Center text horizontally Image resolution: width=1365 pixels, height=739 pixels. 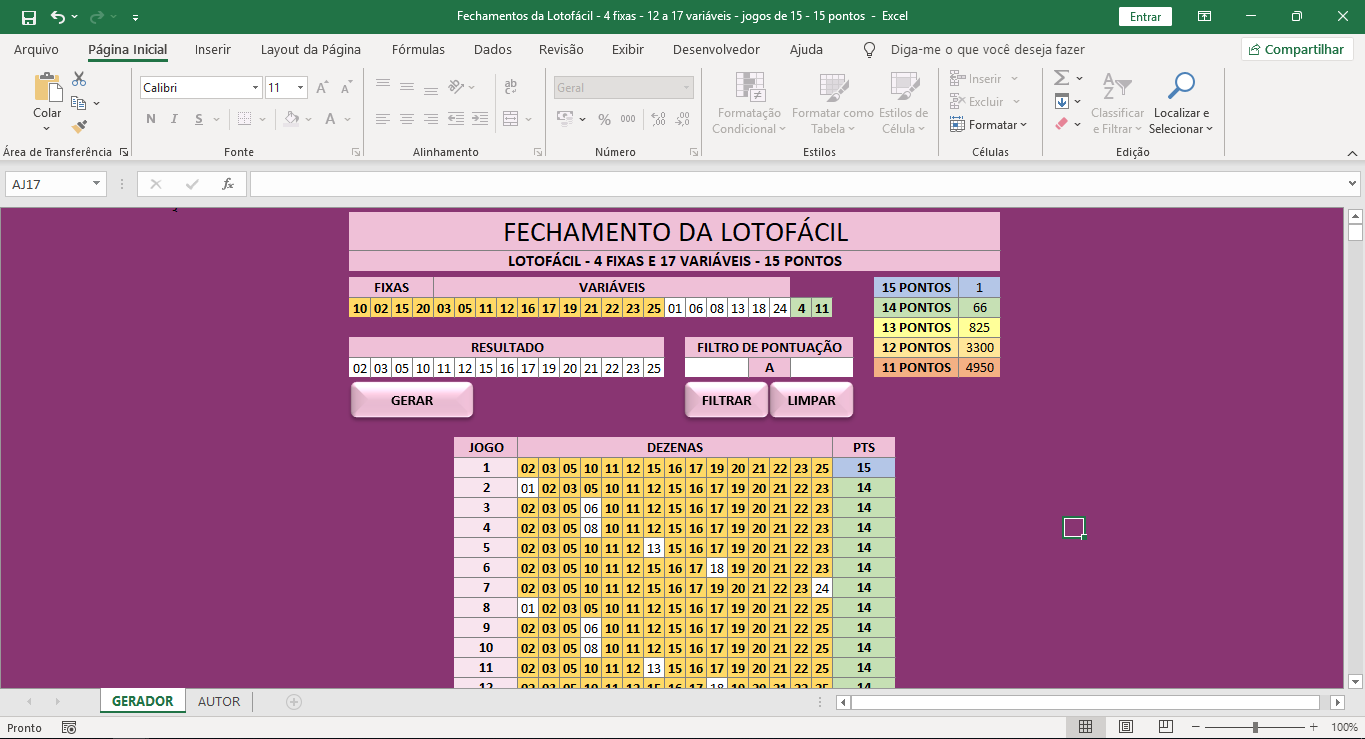tap(407, 119)
